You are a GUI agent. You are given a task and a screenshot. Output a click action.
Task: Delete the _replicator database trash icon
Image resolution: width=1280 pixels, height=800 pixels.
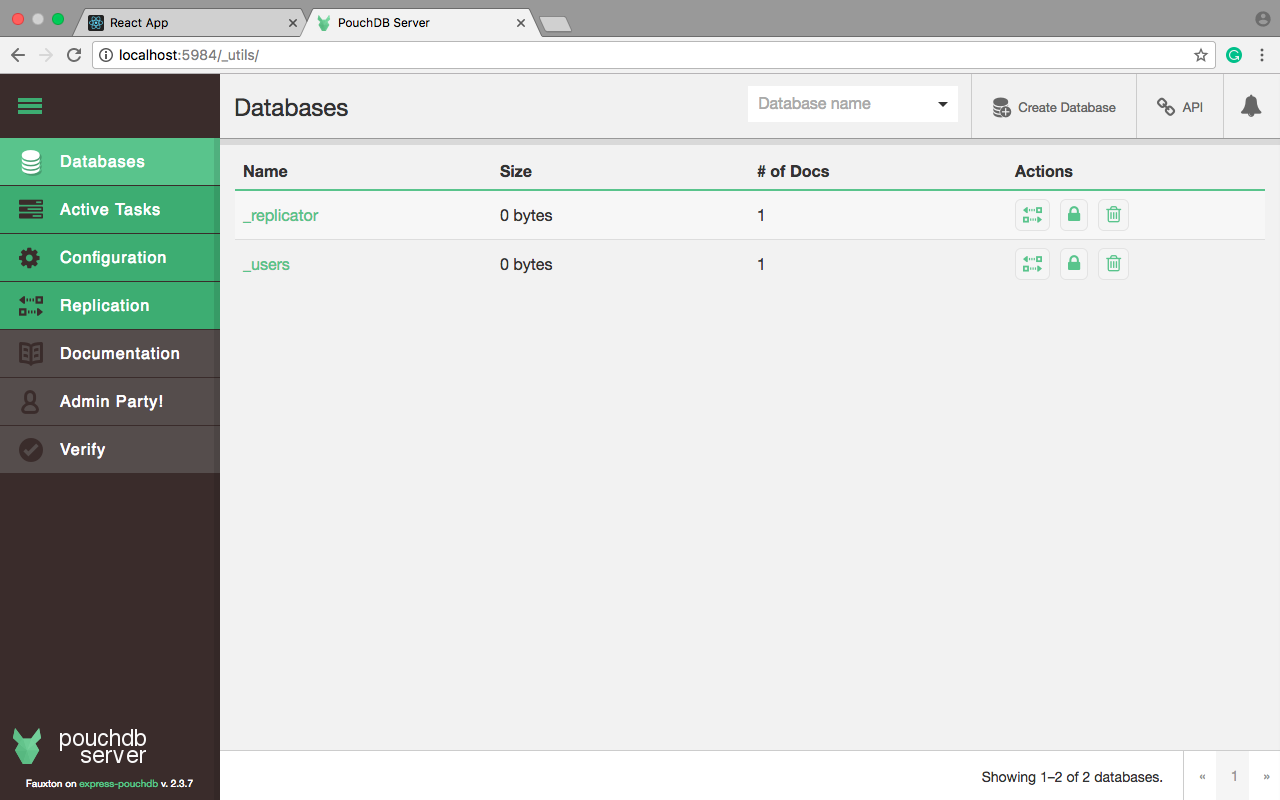1114,215
